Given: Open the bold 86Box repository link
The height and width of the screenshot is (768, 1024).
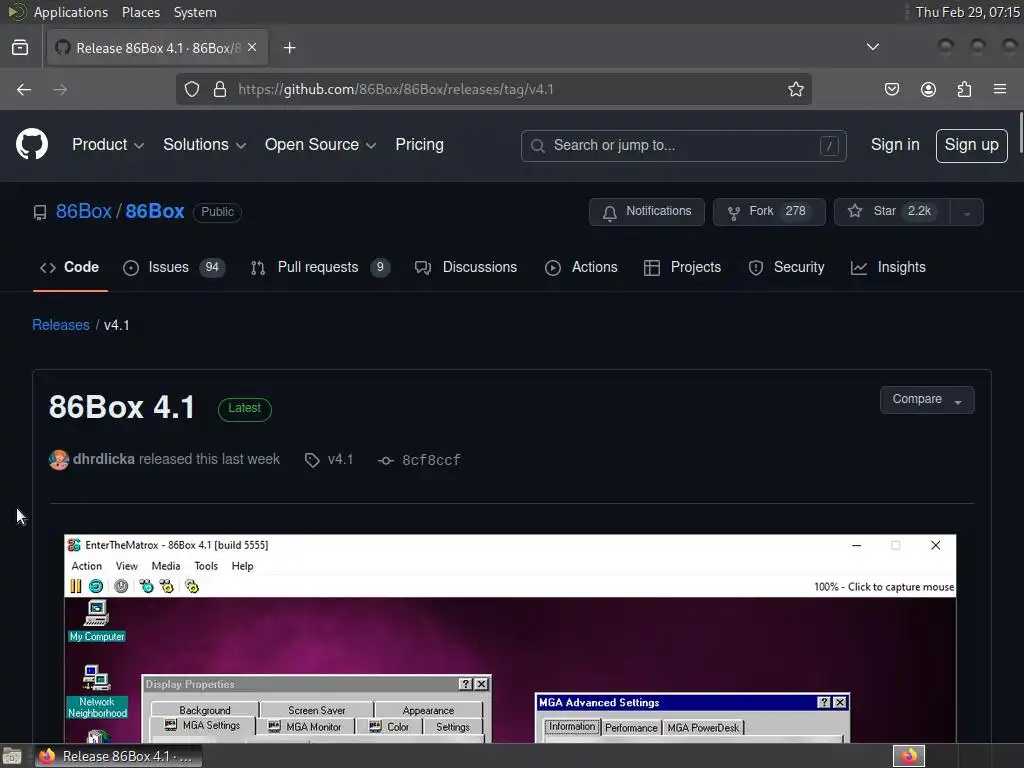Looking at the screenshot, I should coord(155,212).
